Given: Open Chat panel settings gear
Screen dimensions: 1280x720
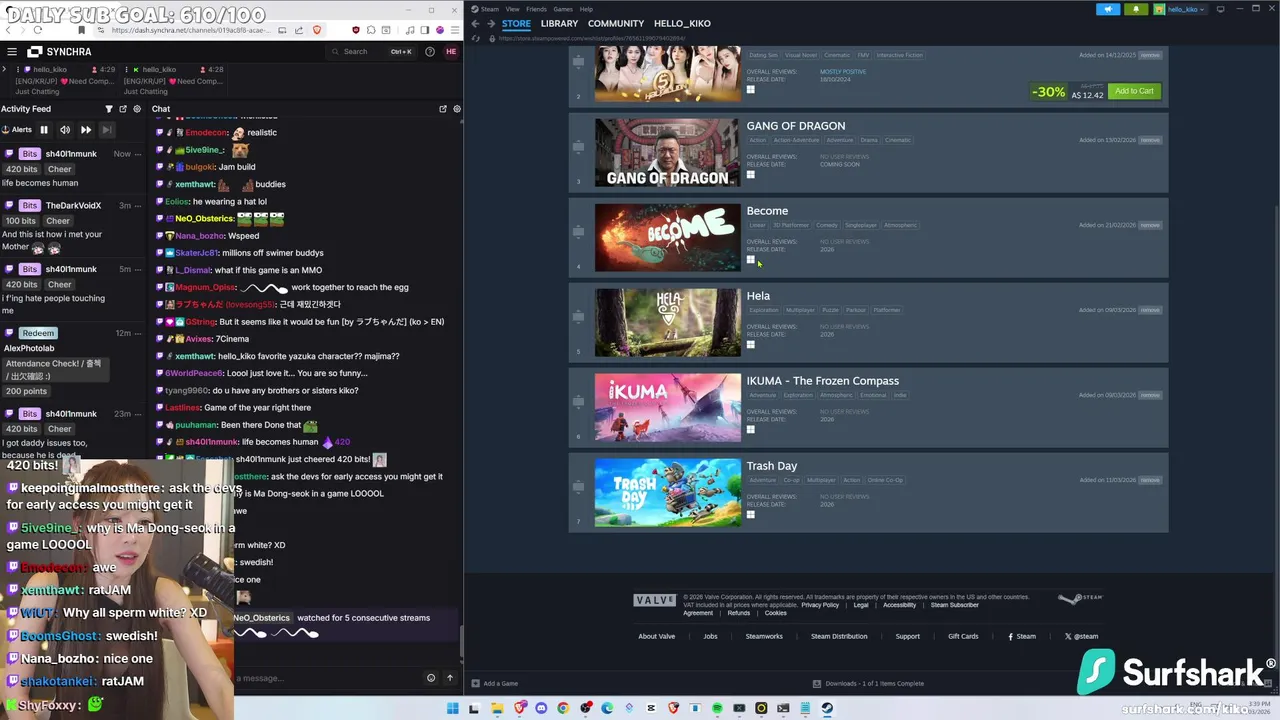Looking at the screenshot, I should (x=457, y=109).
